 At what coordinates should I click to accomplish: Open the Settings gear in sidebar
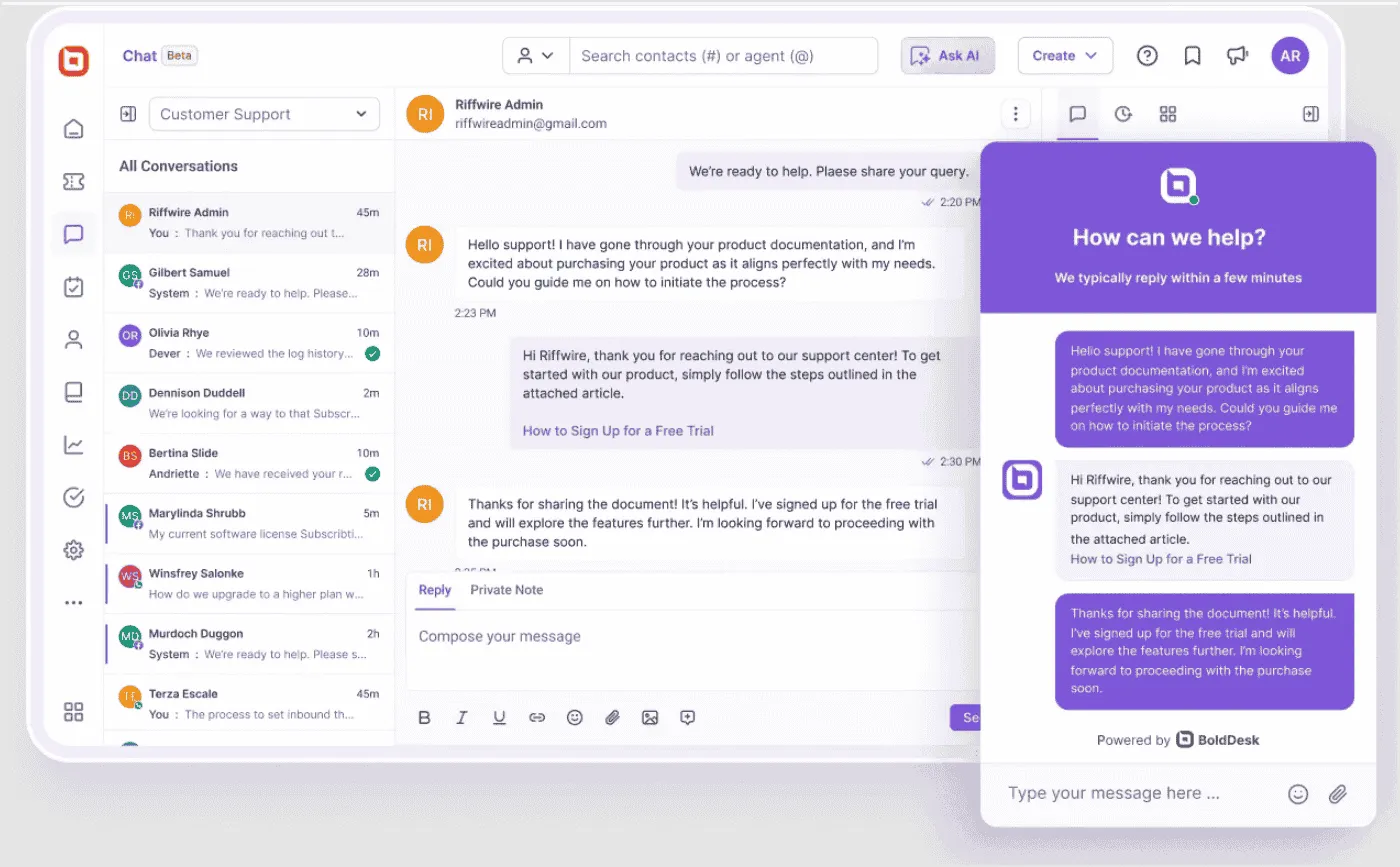tap(73, 550)
